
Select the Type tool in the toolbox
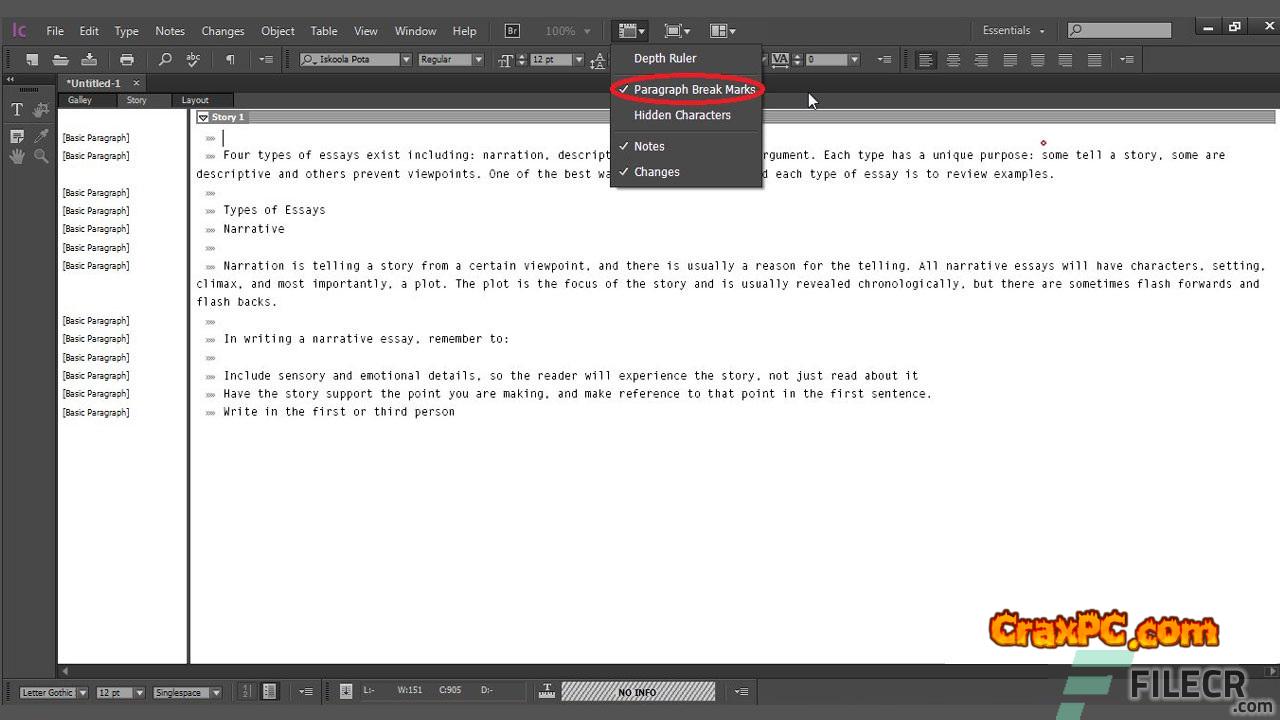point(17,110)
